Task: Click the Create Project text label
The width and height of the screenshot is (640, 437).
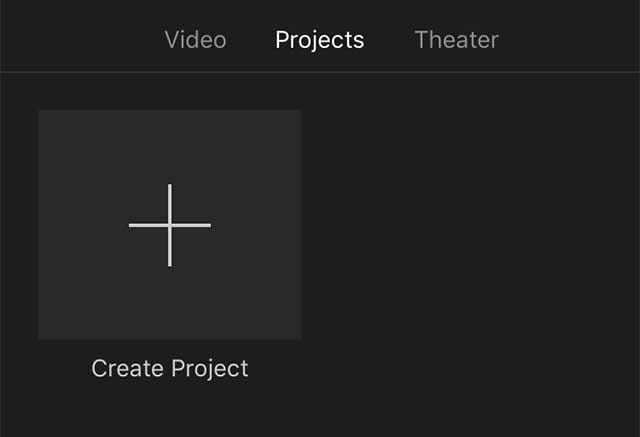Action: coord(170,368)
